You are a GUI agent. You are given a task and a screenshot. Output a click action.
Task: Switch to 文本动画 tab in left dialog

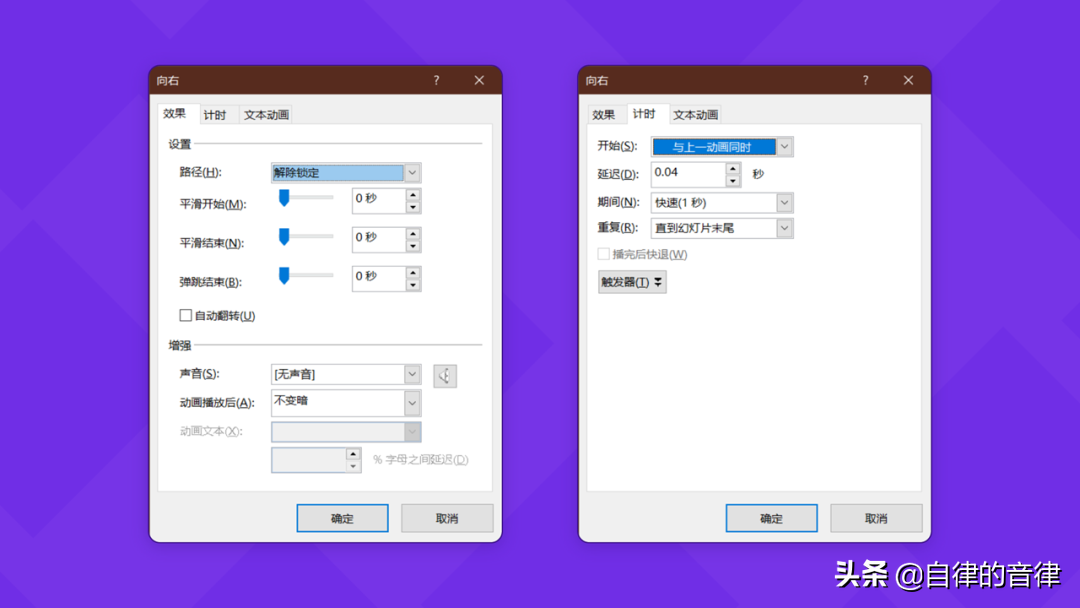pos(266,114)
